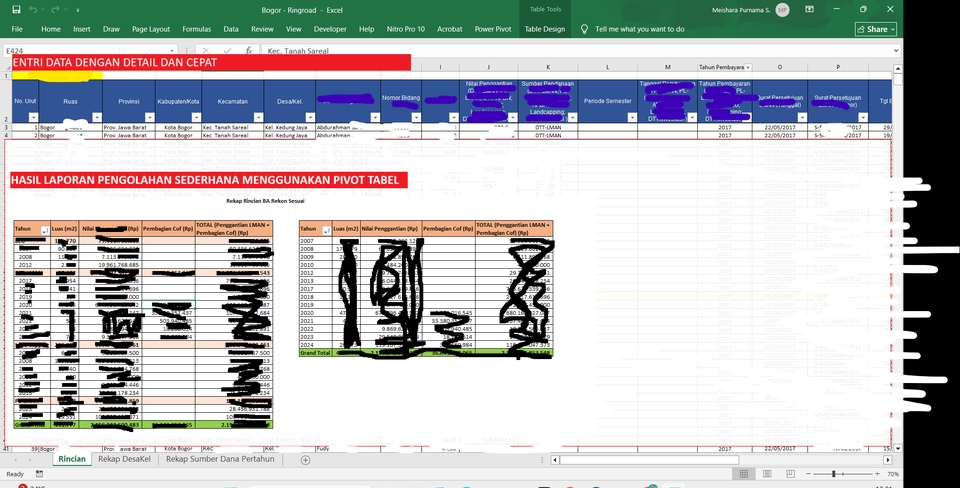The height and width of the screenshot is (488, 960).
Task: Add a new sheet with plus icon
Action: coord(306,460)
